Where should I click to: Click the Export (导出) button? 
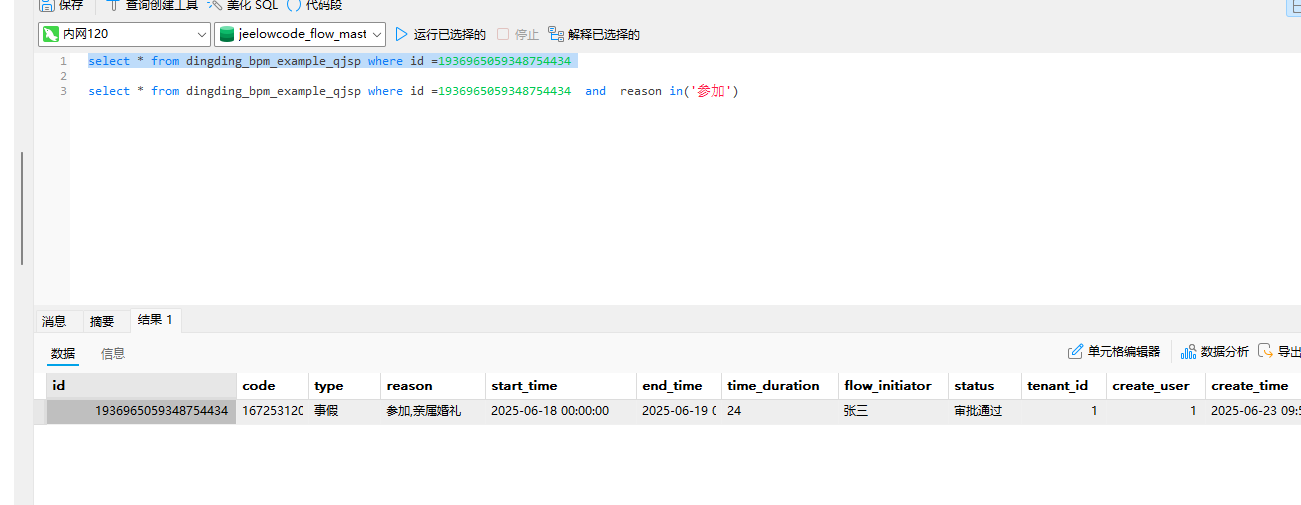[1280, 351]
